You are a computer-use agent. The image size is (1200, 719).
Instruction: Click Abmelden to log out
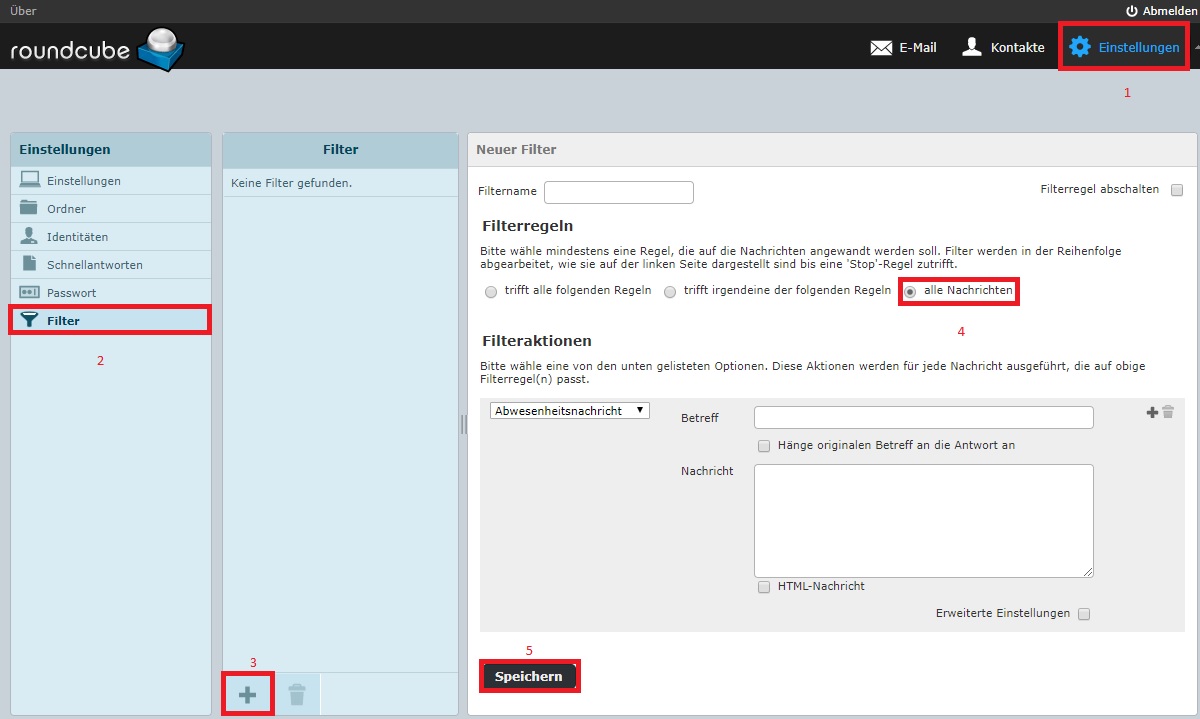[x=1160, y=11]
